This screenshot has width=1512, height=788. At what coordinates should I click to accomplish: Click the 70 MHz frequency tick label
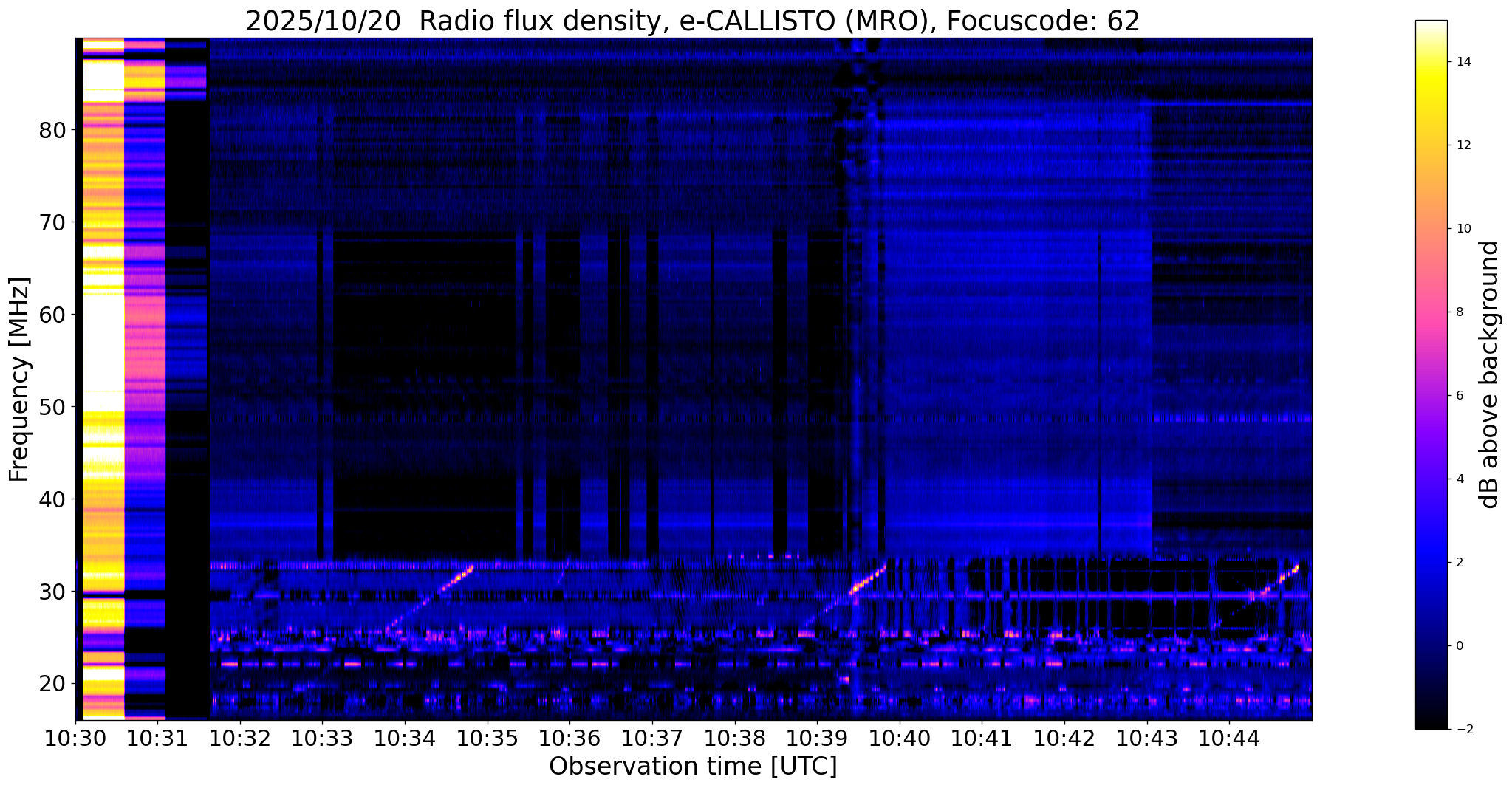click(52, 222)
